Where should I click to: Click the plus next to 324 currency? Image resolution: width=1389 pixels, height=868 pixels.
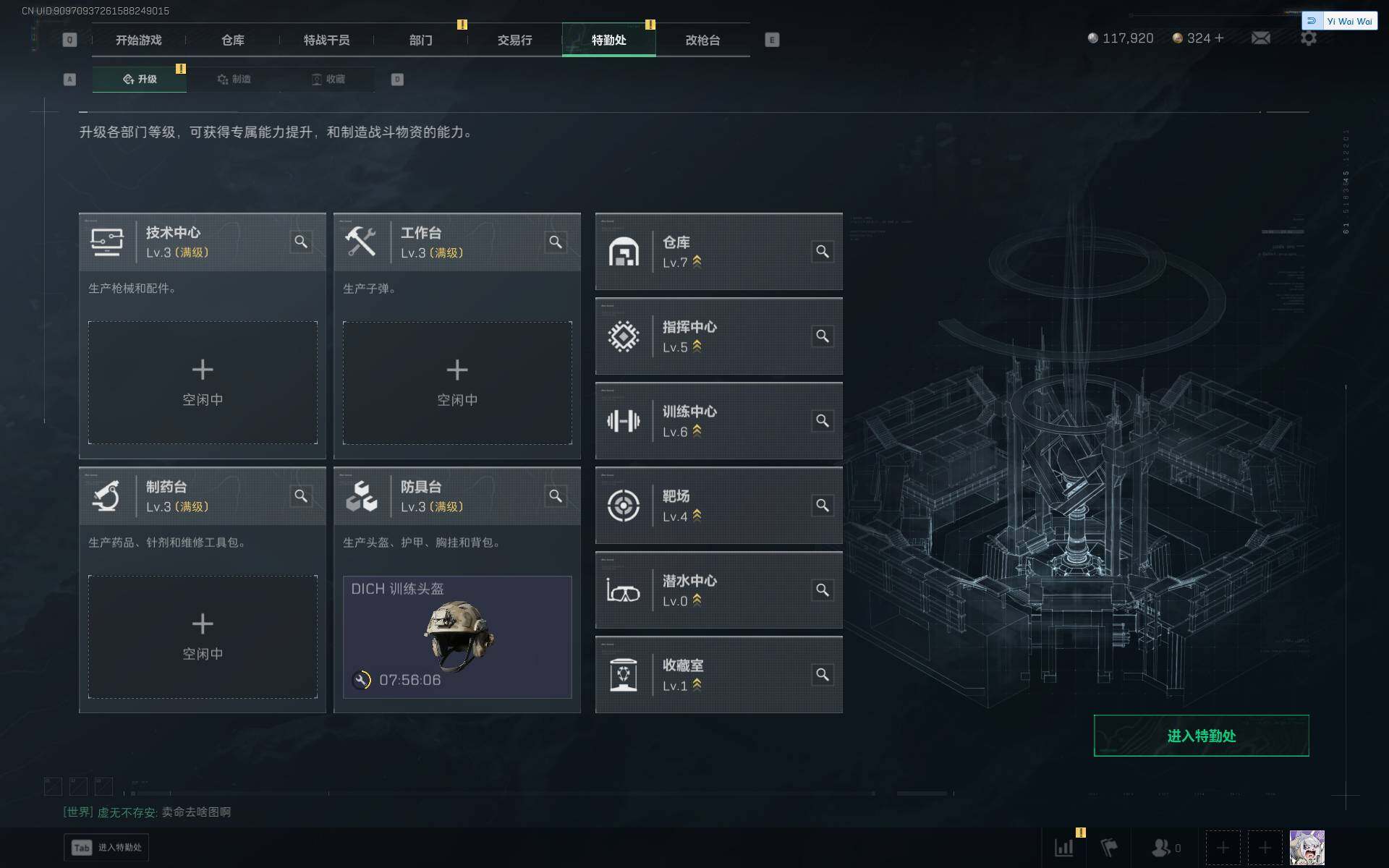tap(1220, 38)
